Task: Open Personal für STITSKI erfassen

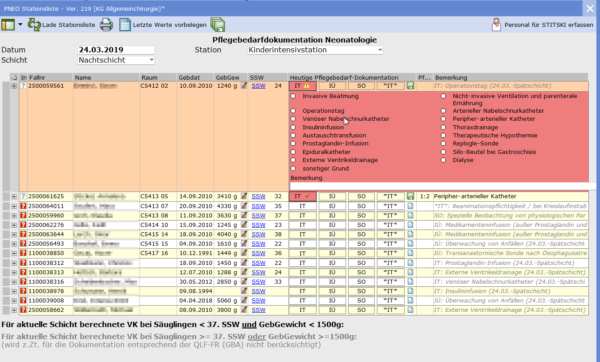Action: tap(542, 25)
